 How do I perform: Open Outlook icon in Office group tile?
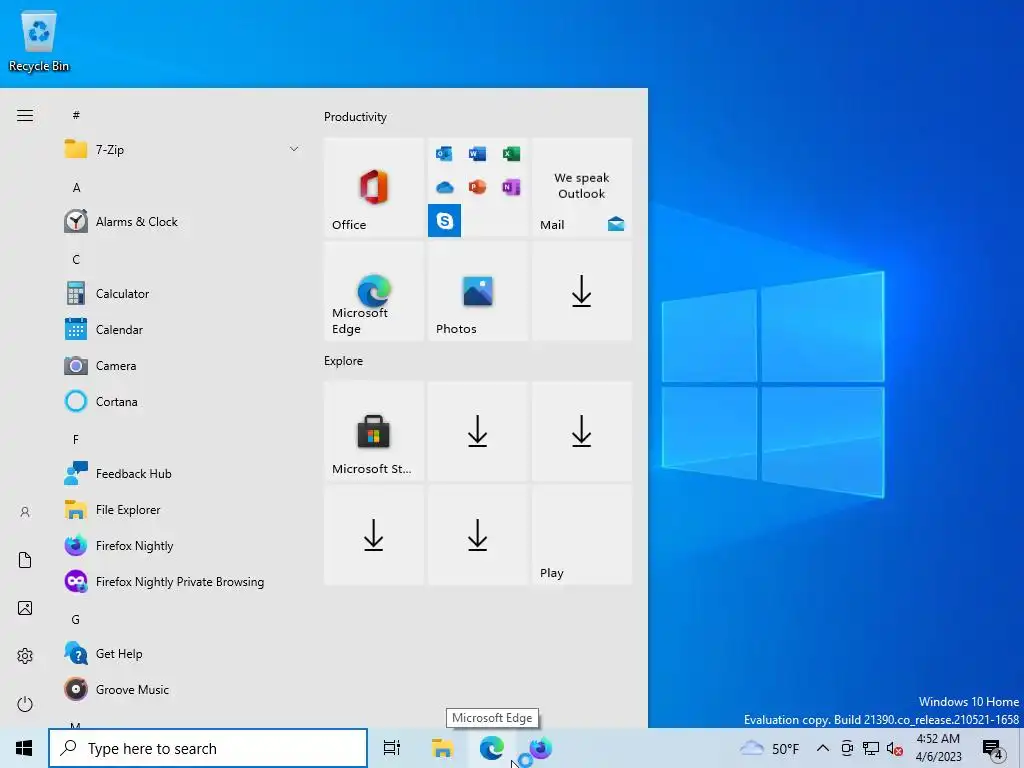click(444, 154)
